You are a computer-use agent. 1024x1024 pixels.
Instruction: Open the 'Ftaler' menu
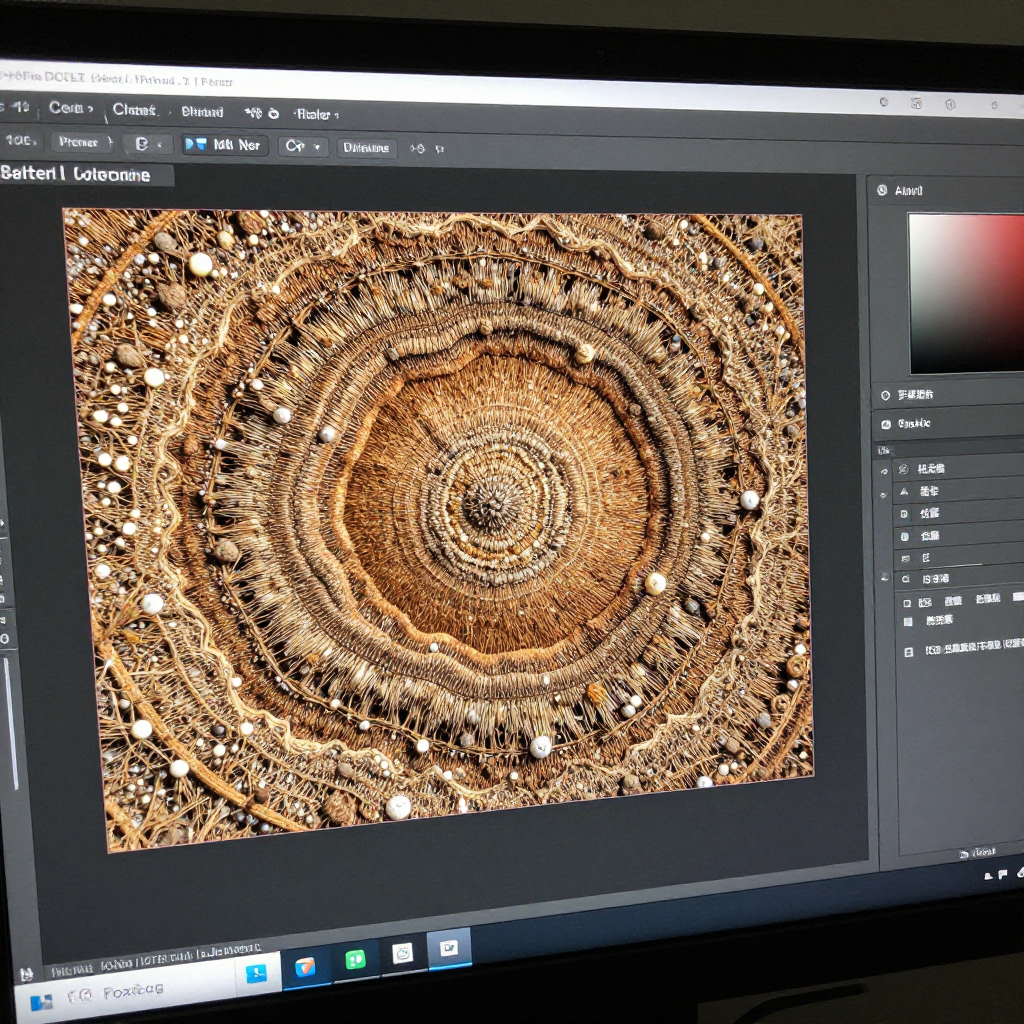coord(314,114)
